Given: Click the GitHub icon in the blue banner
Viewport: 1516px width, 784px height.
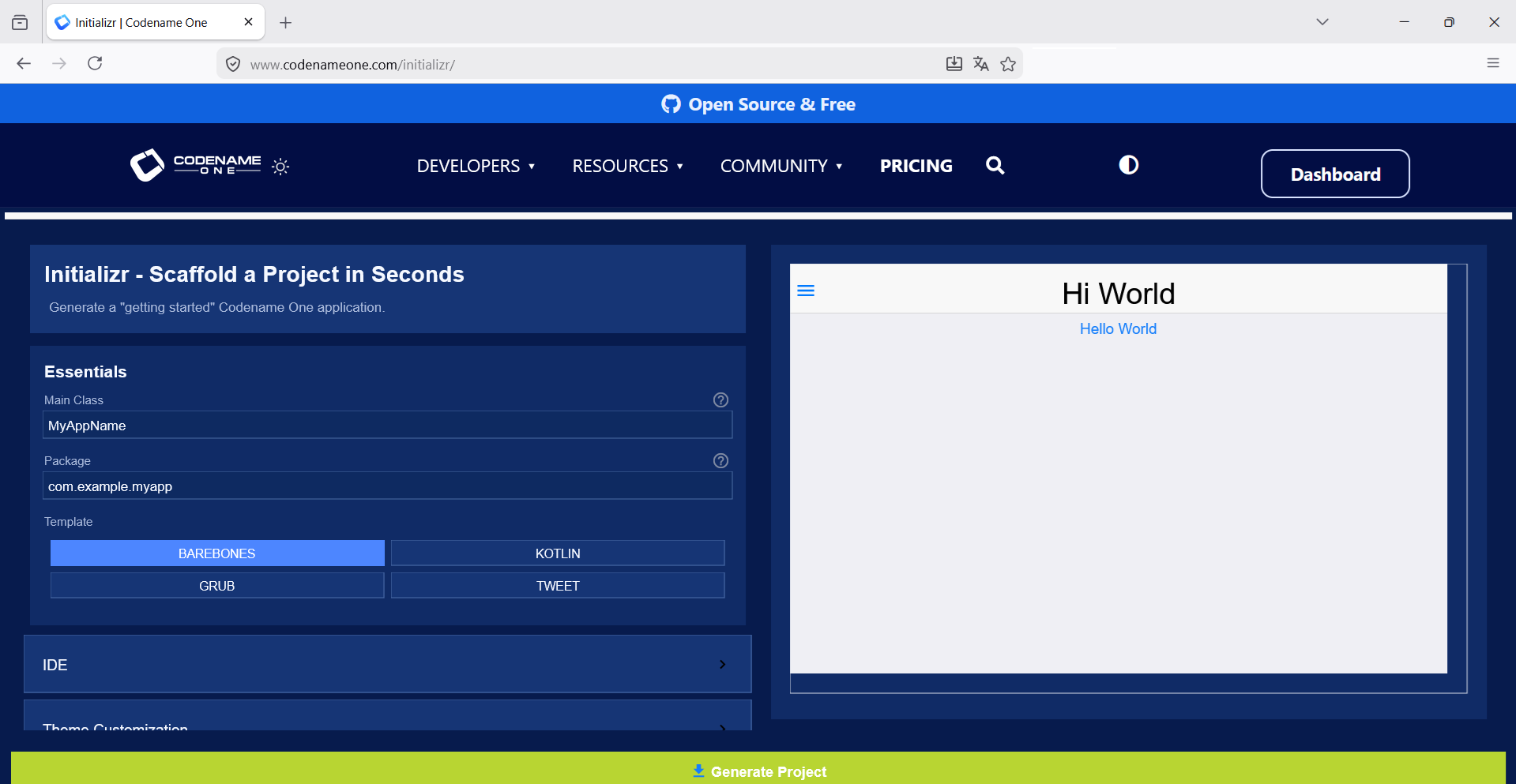Looking at the screenshot, I should click(671, 104).
